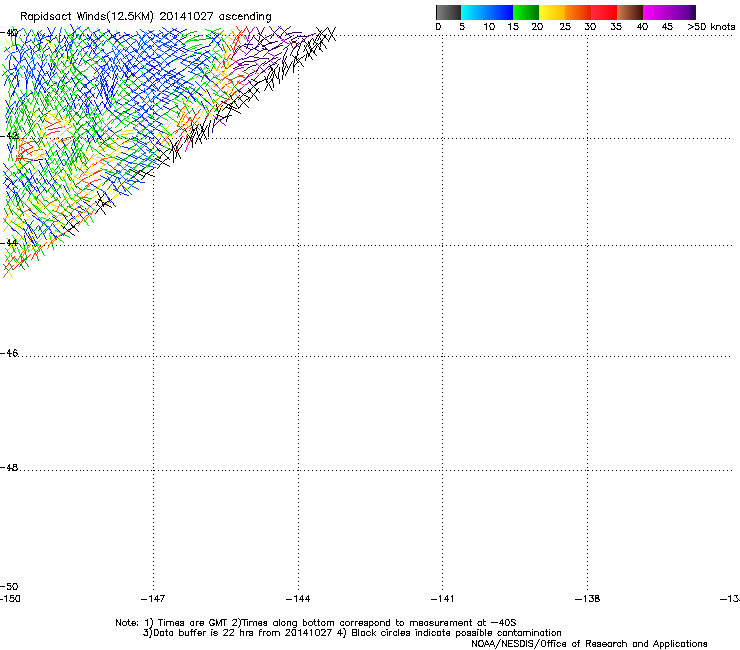Click the '-150' longitude axis label
Image resolution: width=740 pixels, height=650 pixels.
10,599
